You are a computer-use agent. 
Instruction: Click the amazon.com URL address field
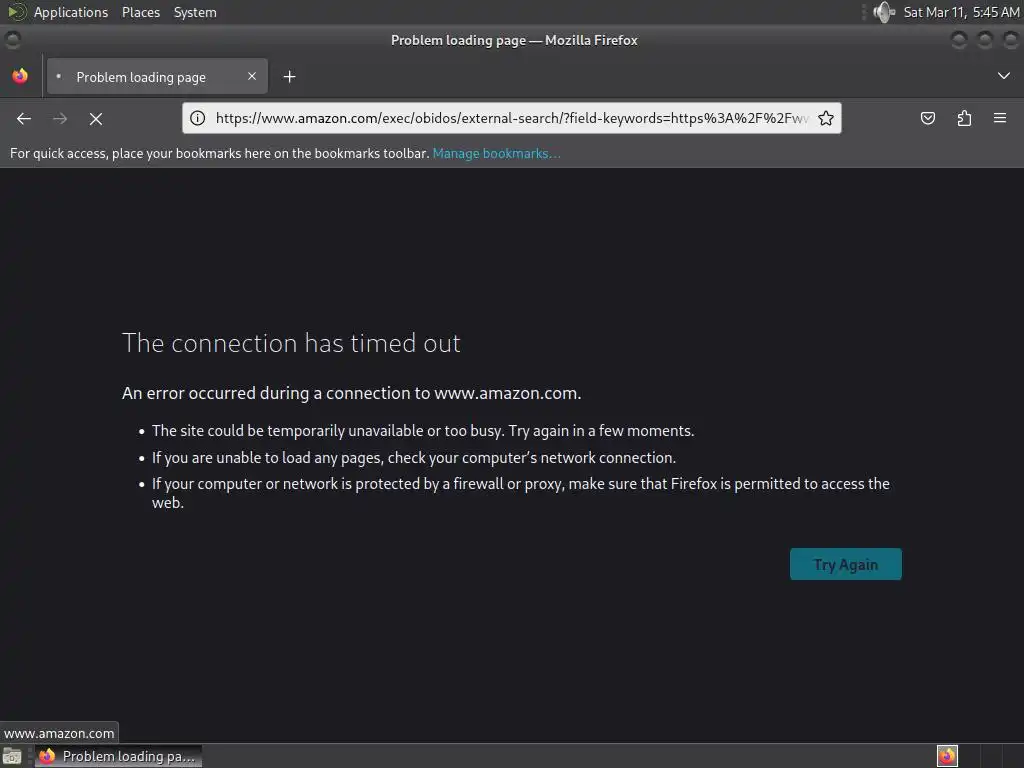click(513, 118)
